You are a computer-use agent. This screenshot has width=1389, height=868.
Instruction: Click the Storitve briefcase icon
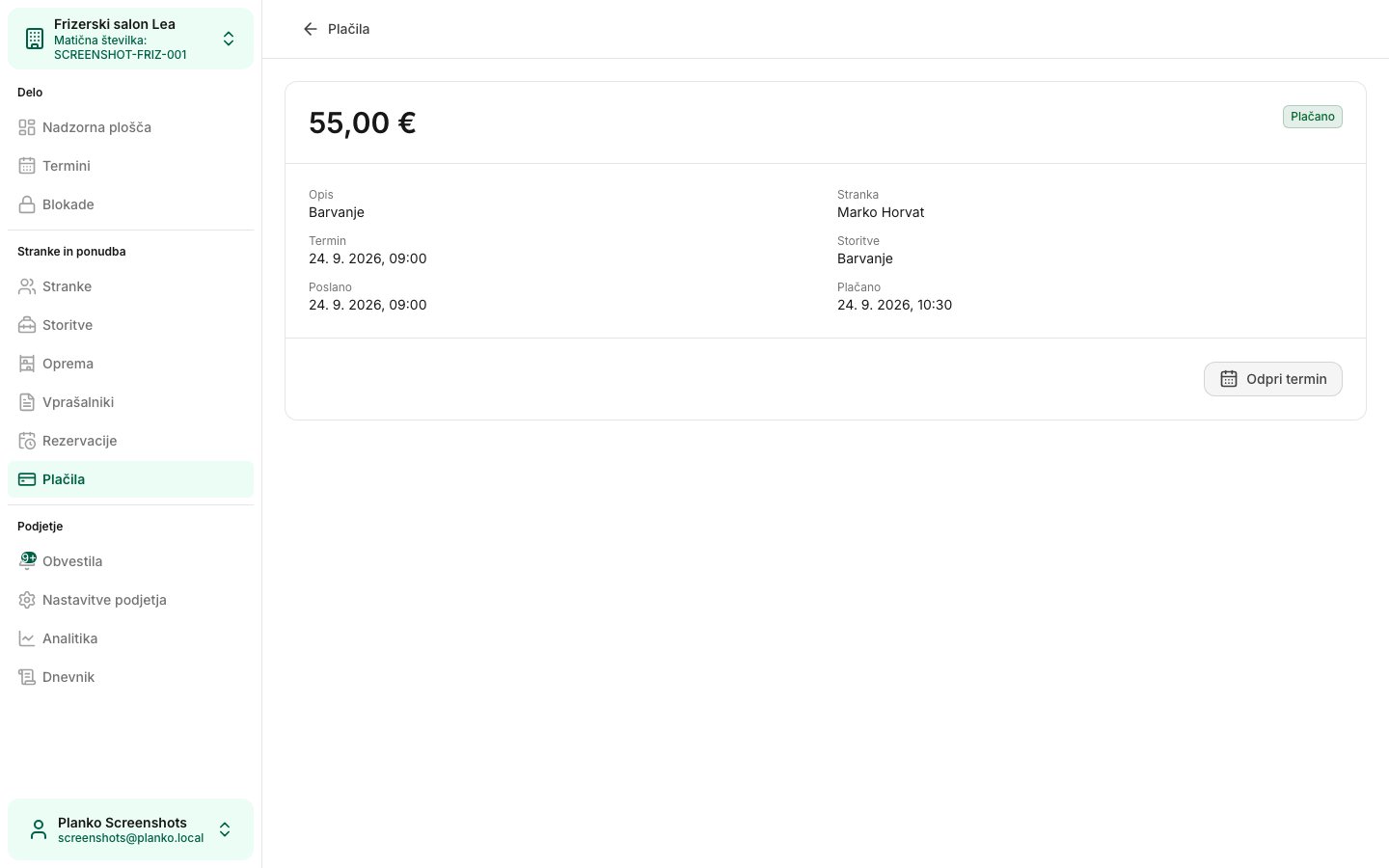(x=27, y=325)
